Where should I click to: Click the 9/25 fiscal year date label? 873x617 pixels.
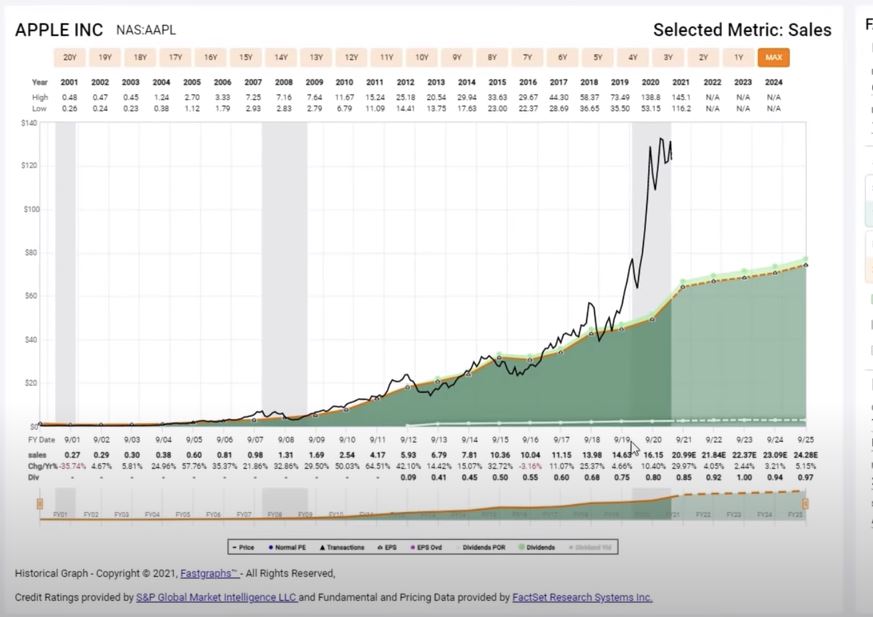point(806,440)
